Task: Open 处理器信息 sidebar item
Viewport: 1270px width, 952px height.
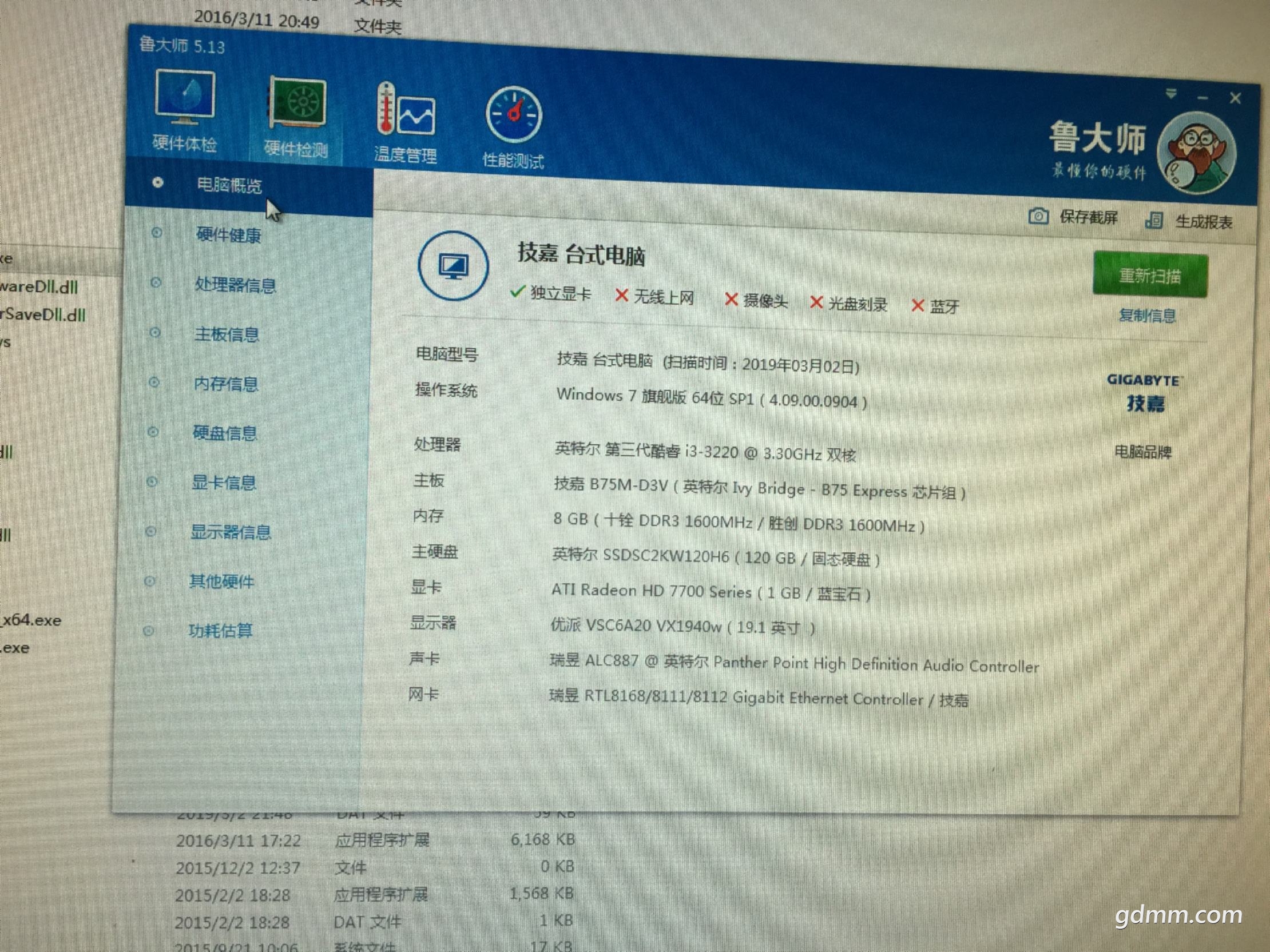Action: click(x=235, y=285)
